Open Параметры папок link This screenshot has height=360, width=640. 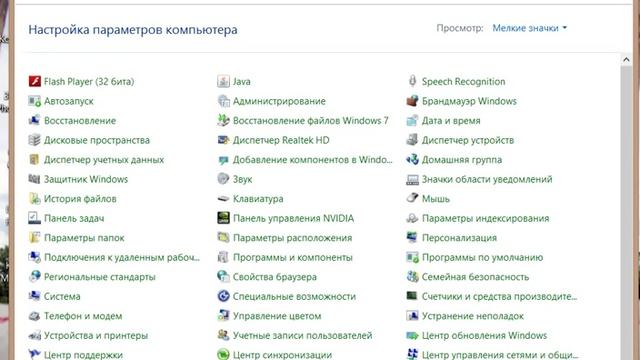[84, 238]
